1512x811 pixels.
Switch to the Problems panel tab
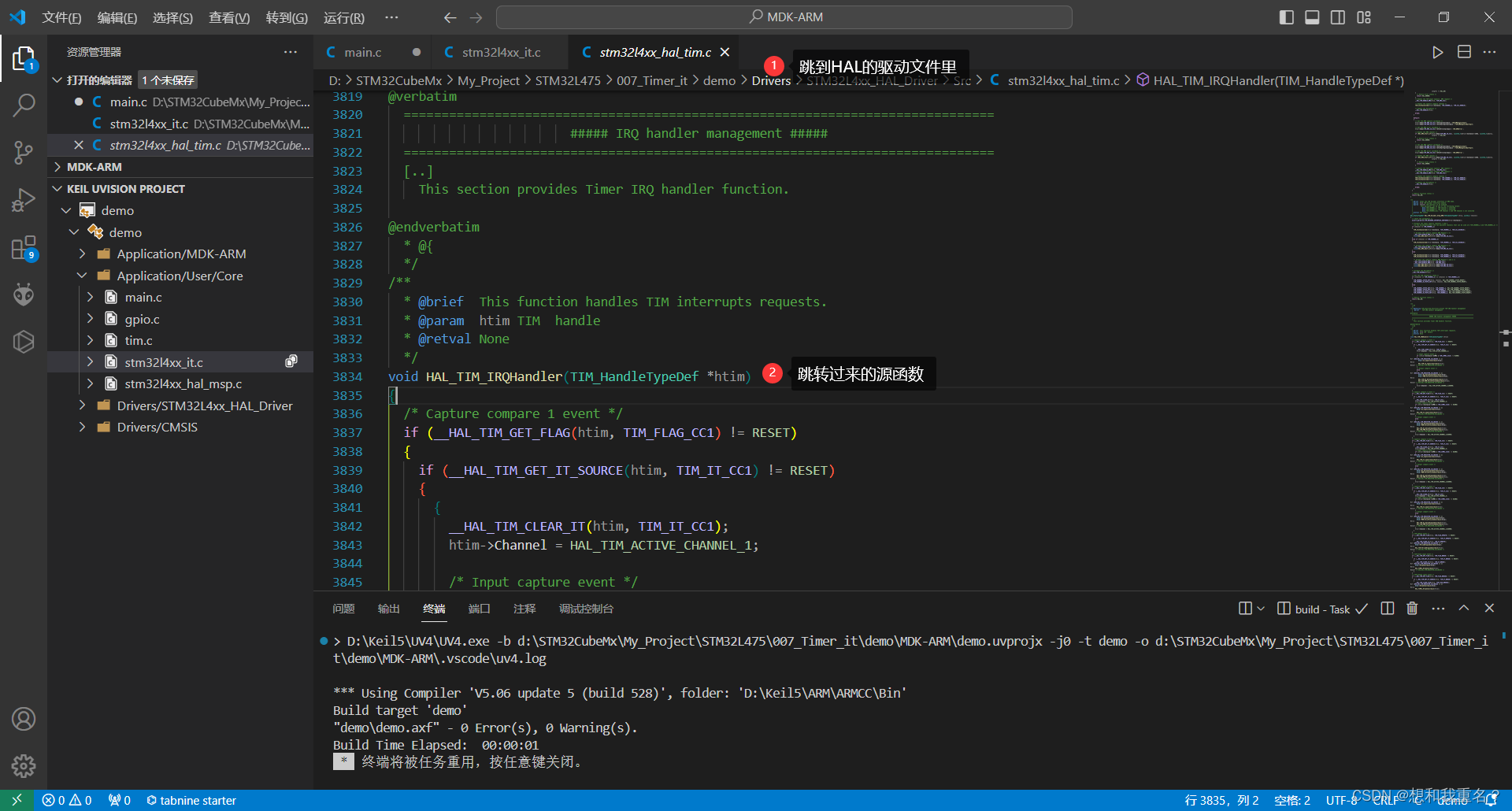[x=343, y=609]
